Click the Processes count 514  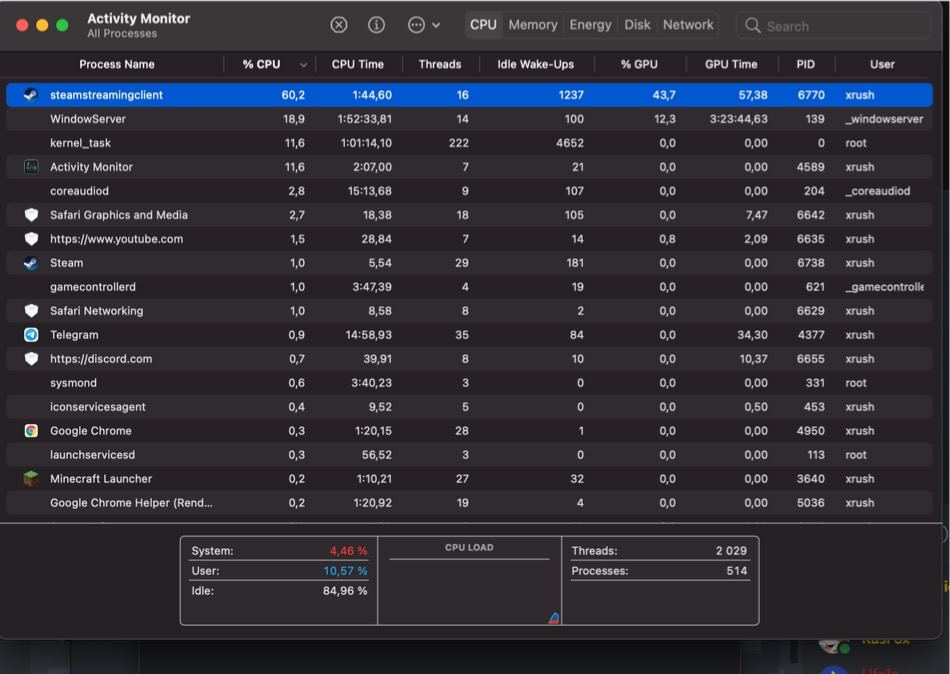(737, 571)
